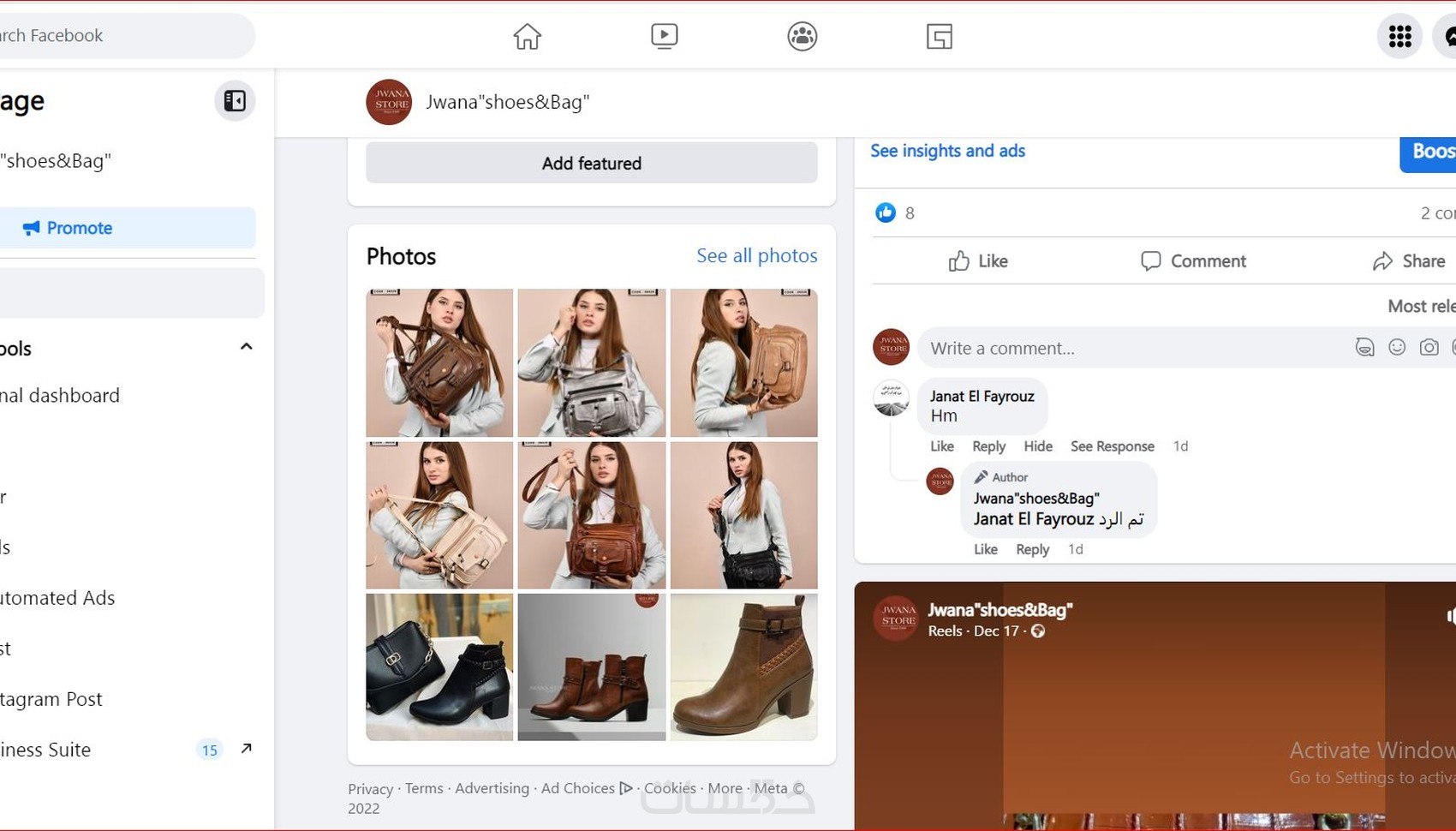Go to Facebook Home icon

tap(528, 36)
